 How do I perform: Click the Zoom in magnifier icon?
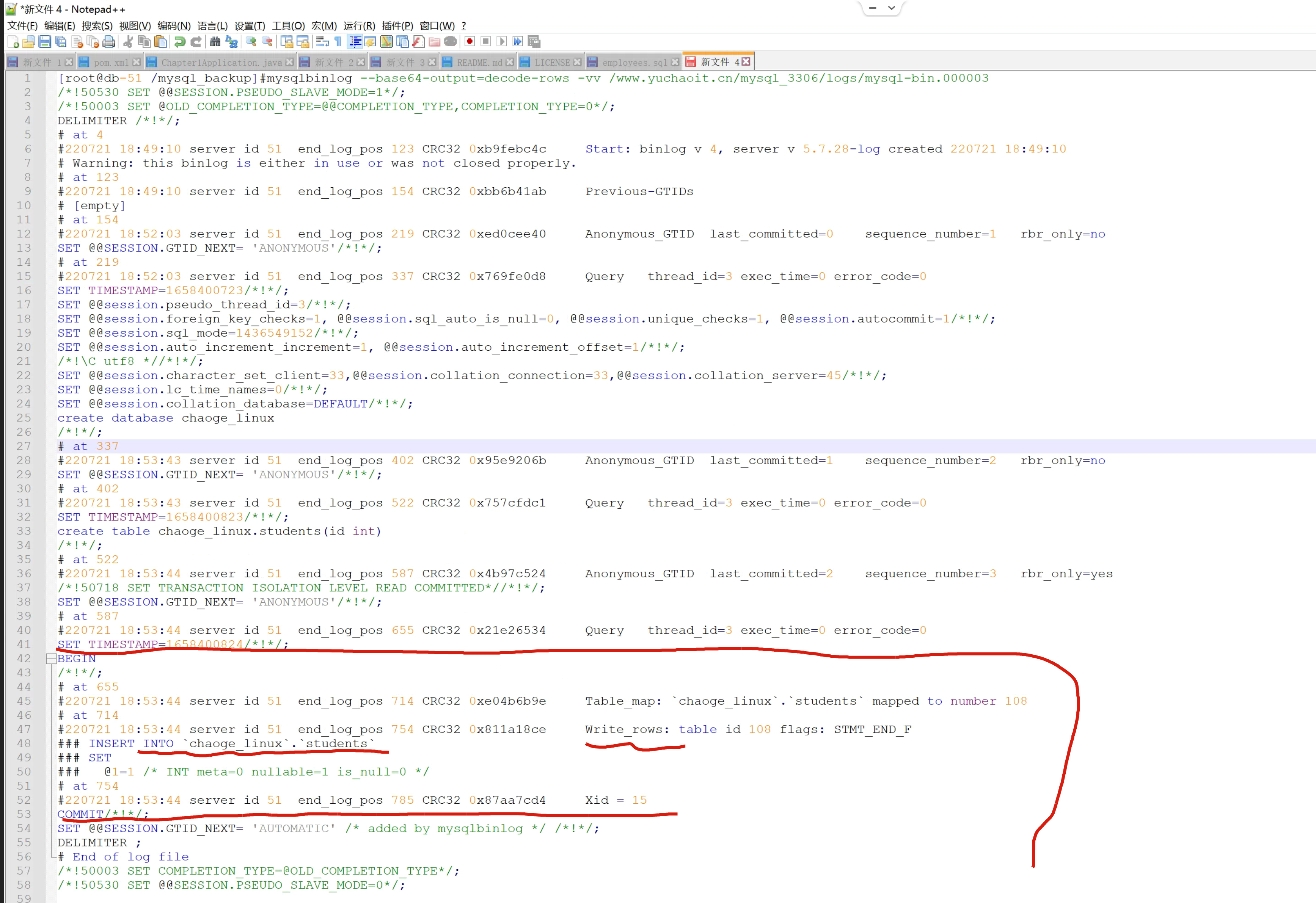point(251,41)
